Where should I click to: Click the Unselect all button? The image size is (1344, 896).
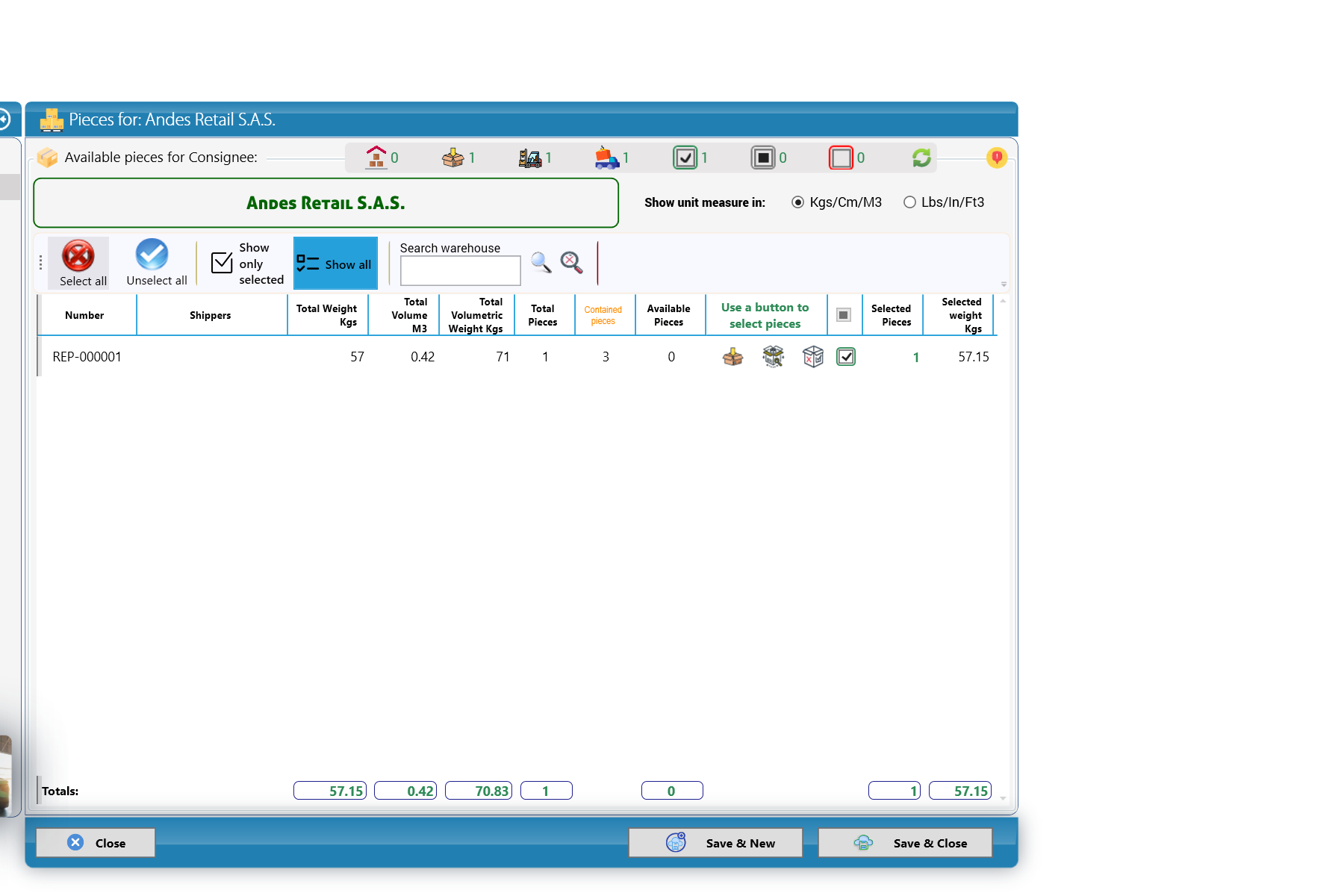(156, 263)
